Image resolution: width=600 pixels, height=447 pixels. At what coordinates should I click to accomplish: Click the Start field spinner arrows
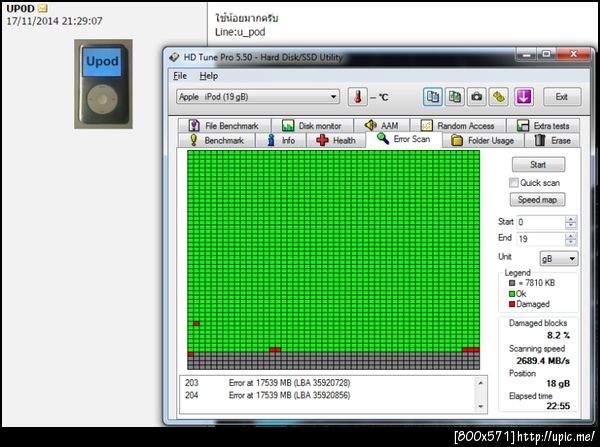[x=571, y=222]
